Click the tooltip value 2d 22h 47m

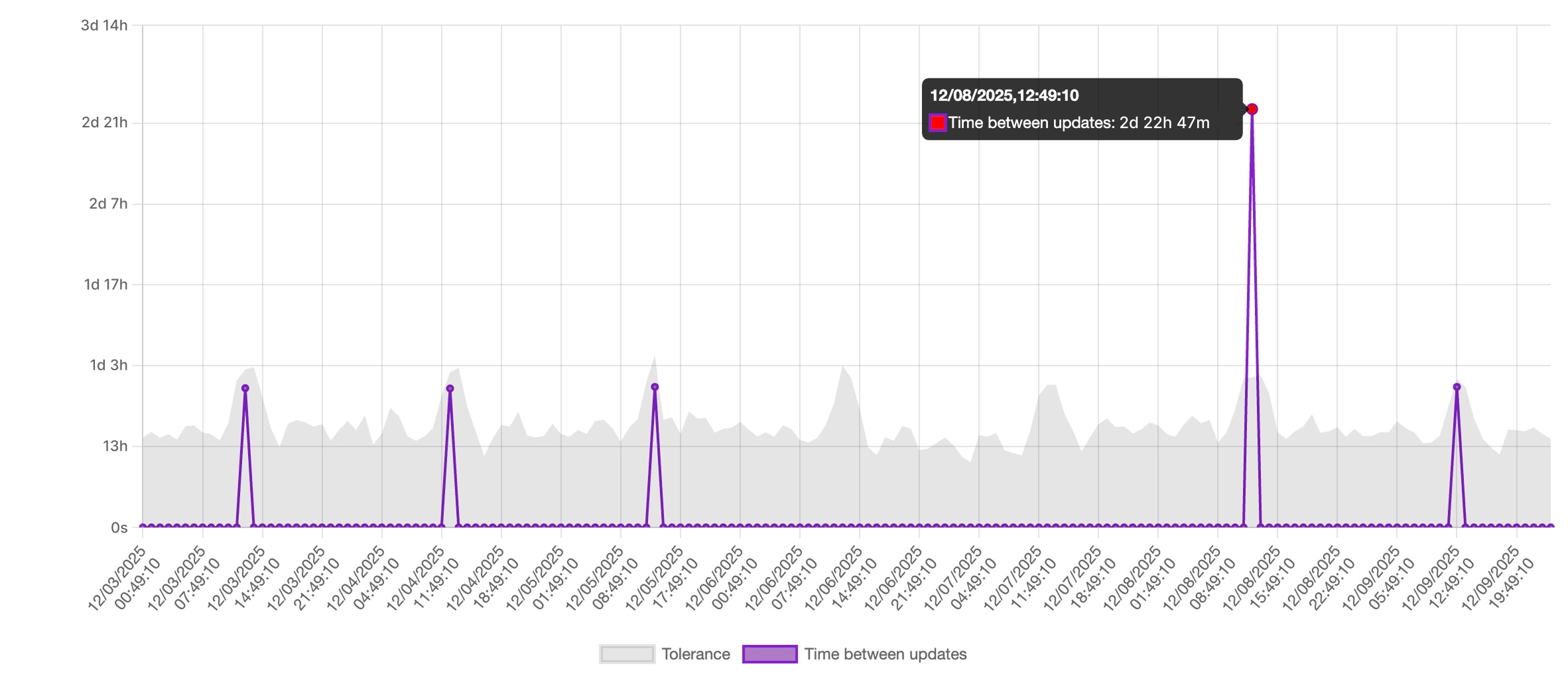[1165, 123]
